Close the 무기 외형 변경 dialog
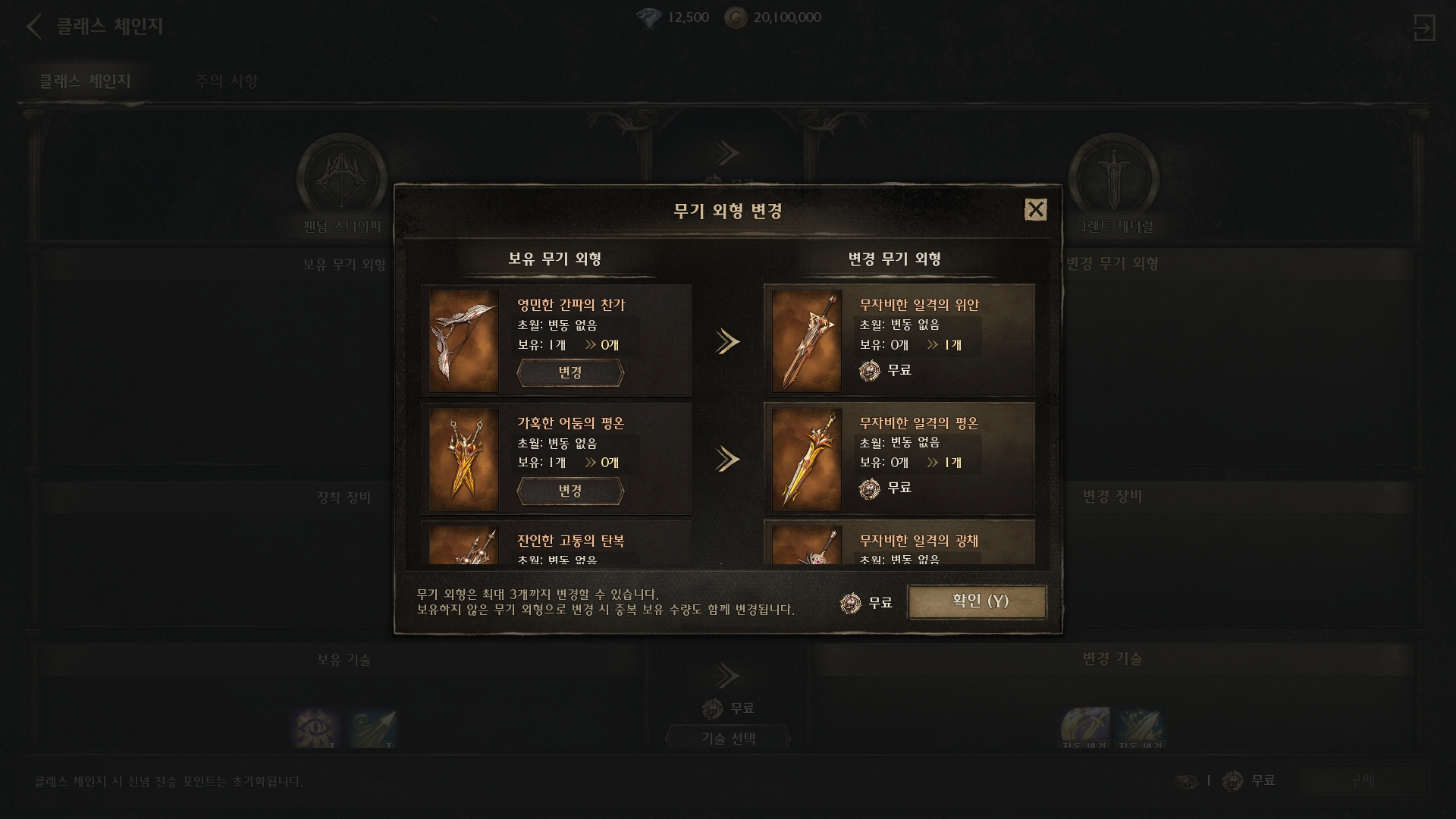 1035,210
